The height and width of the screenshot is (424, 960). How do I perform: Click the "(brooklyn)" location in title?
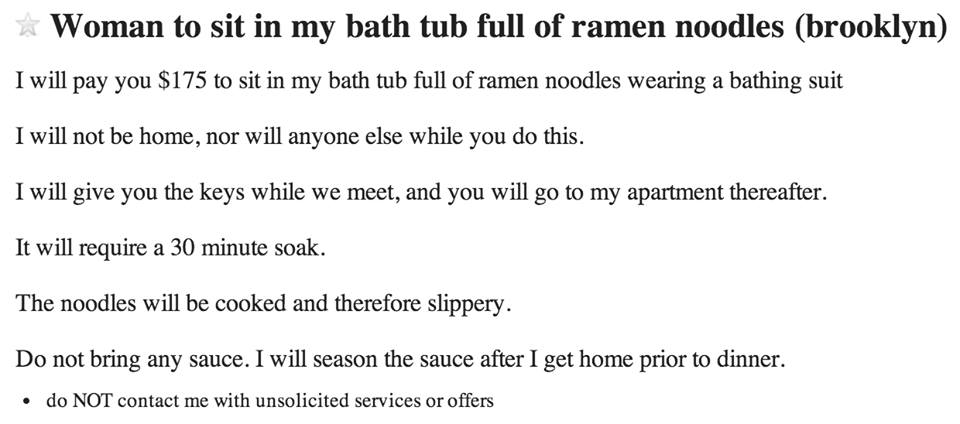point(870,28)
